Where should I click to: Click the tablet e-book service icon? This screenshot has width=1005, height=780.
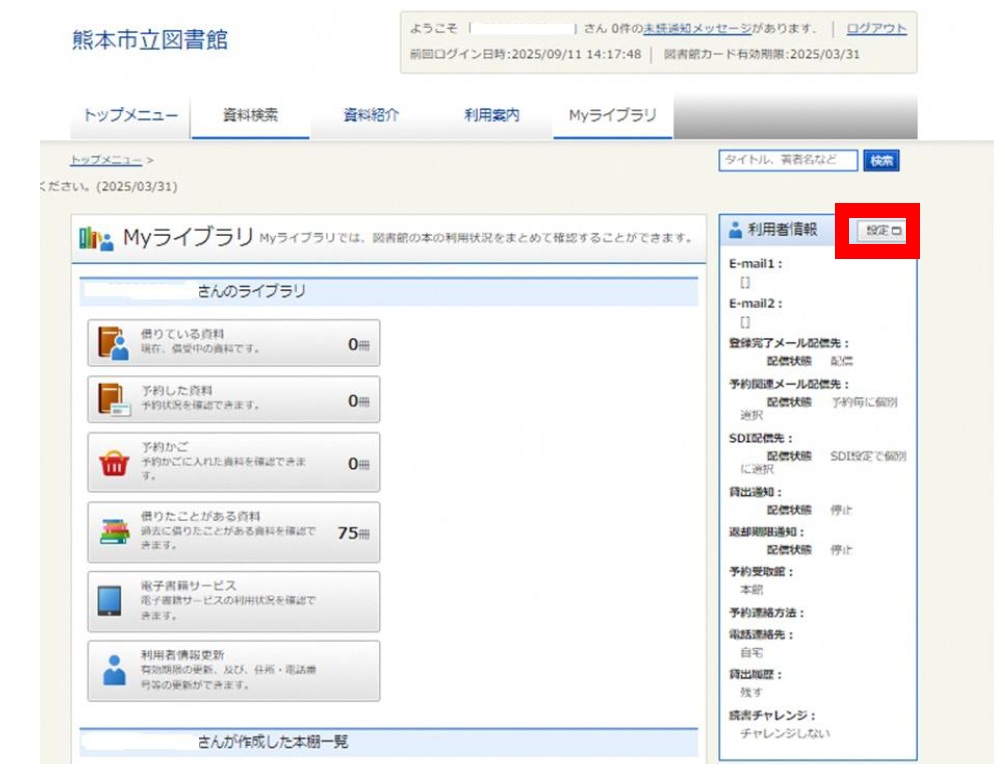pos(110,601)
